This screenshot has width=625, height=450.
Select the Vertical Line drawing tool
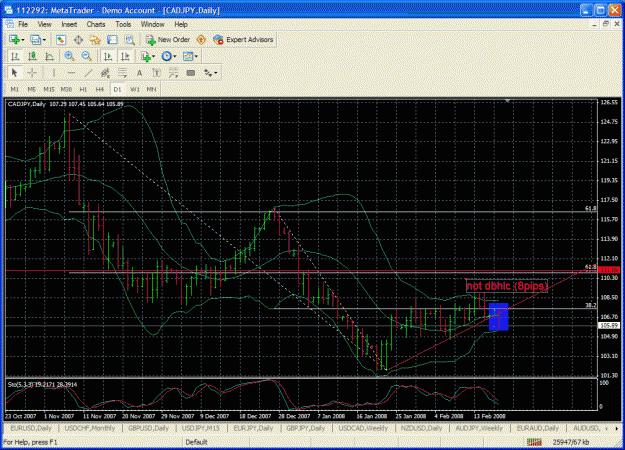[53, 73]
